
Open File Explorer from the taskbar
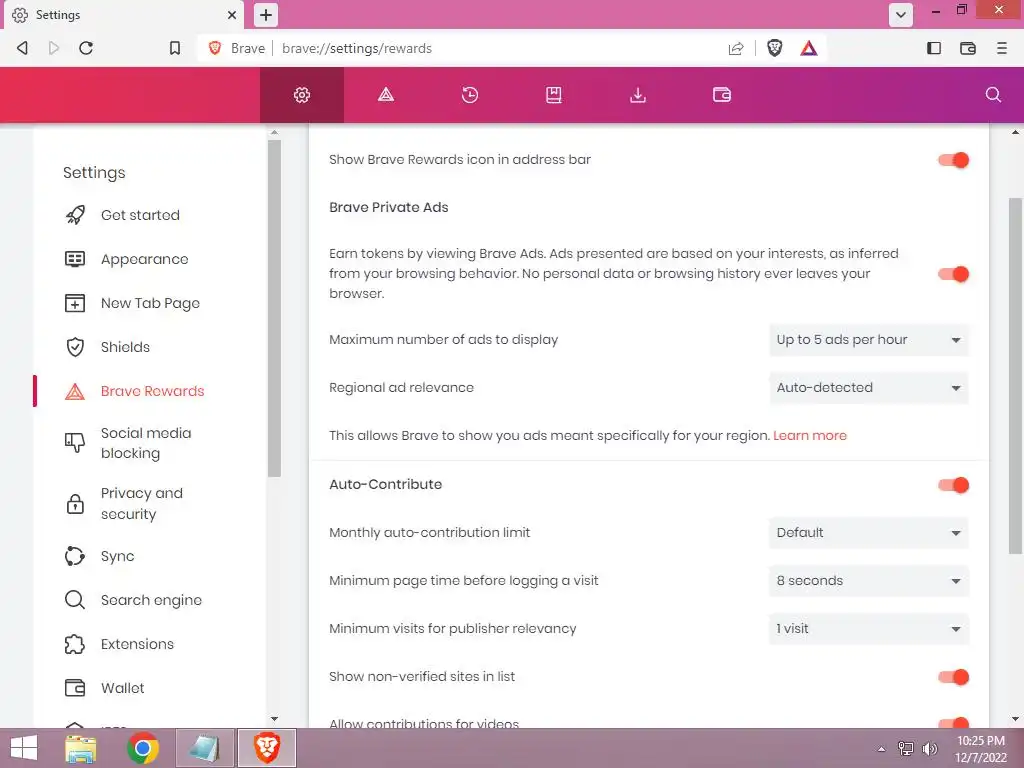(x=81, y=748)
